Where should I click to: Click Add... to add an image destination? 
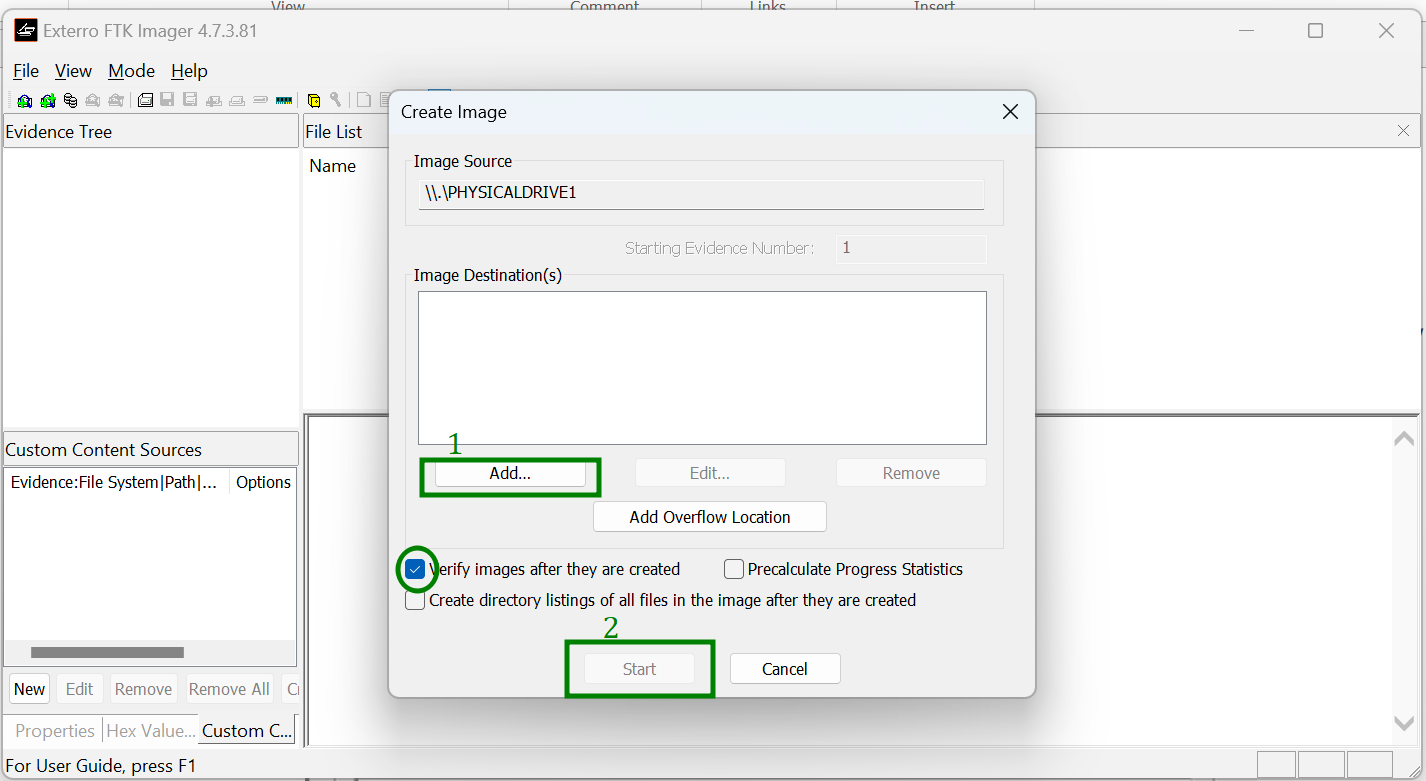coord(510,474)
